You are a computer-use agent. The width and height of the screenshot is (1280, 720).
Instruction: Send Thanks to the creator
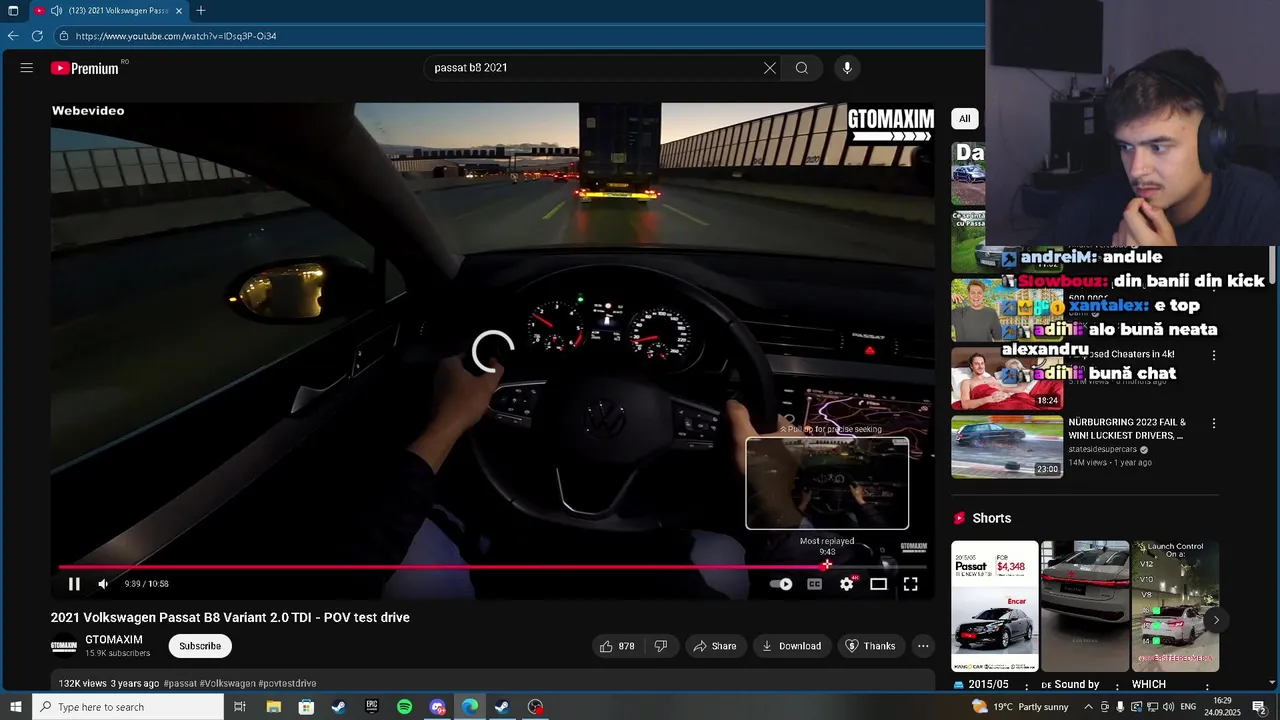tap(871, 646)
